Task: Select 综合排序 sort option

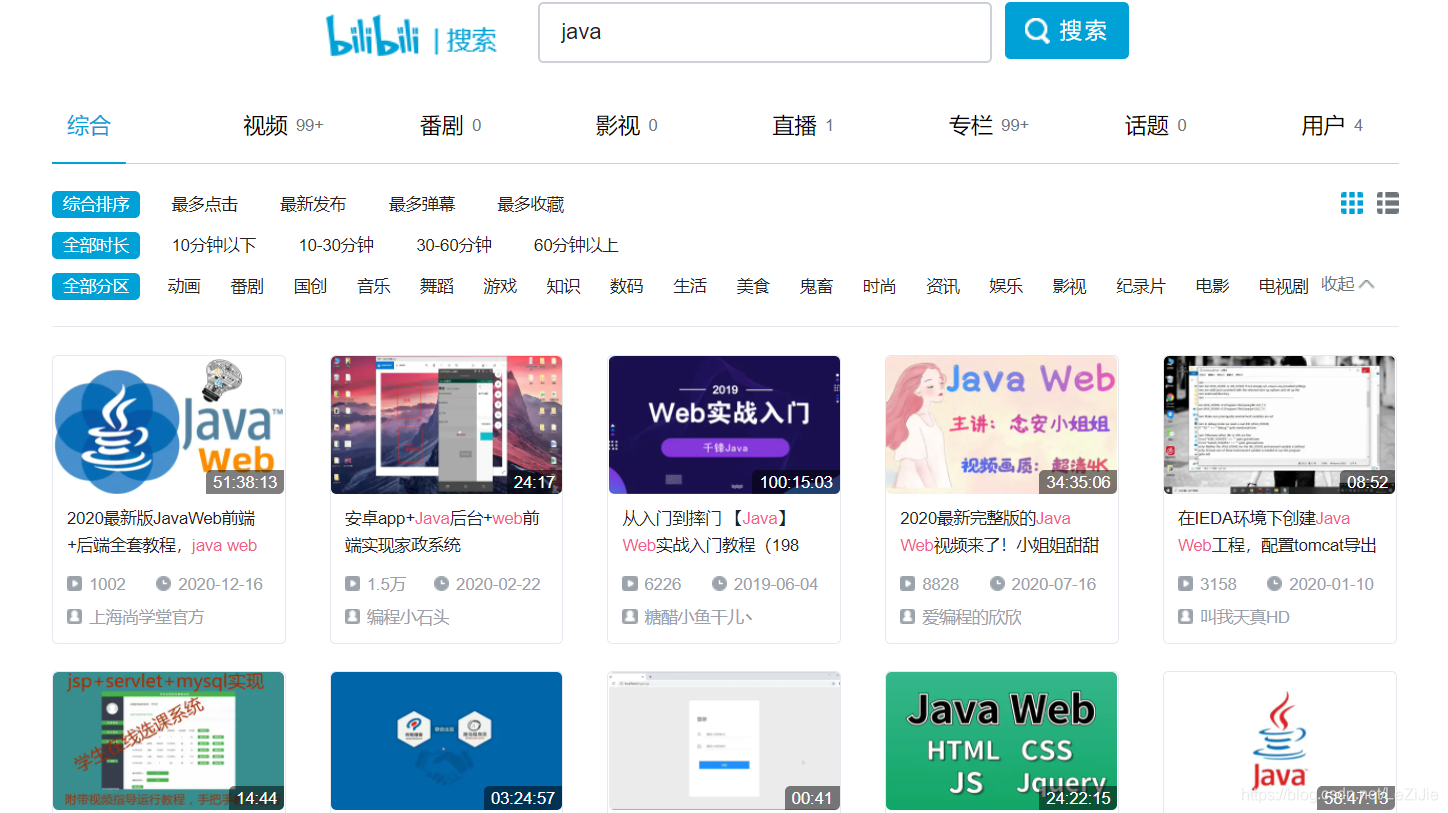Action: tap(96, 204)
